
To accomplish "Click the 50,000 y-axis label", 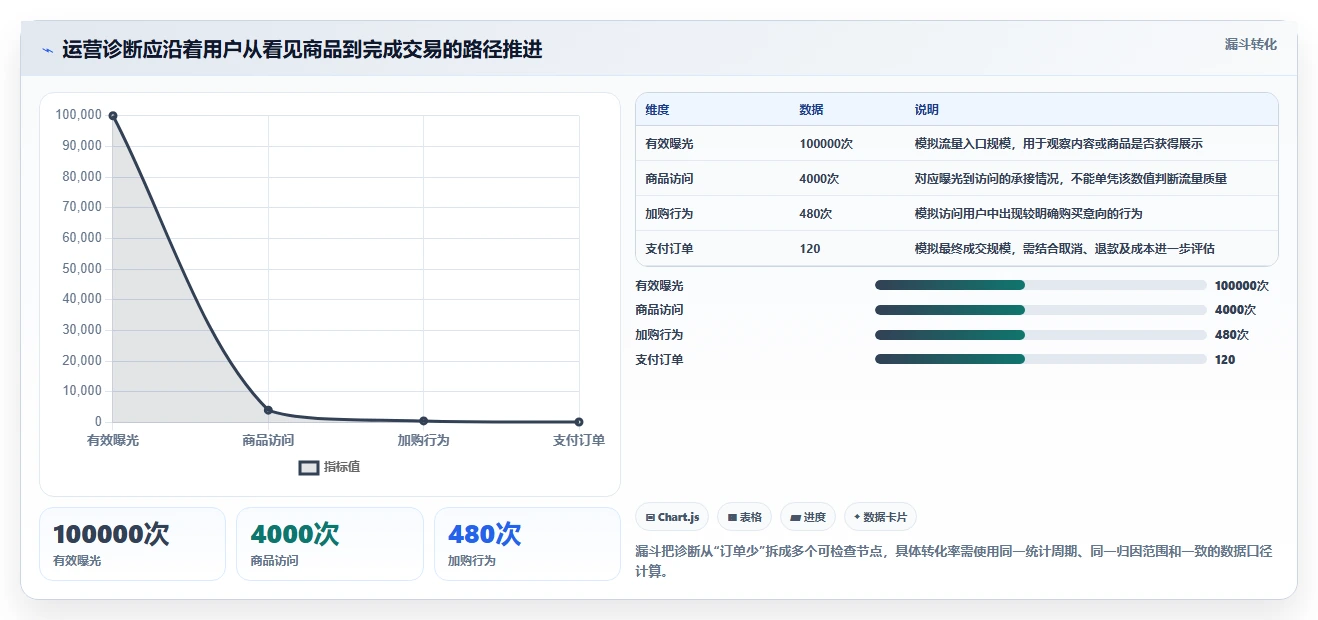I will tap(82, 268).
